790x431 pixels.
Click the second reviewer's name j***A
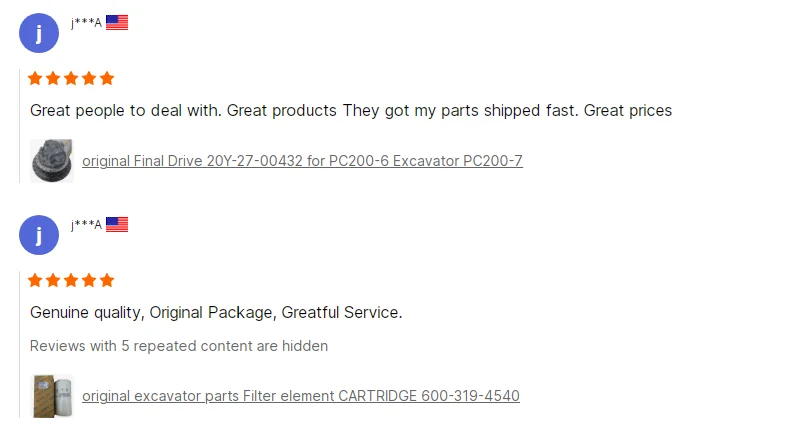pos(86,225)
